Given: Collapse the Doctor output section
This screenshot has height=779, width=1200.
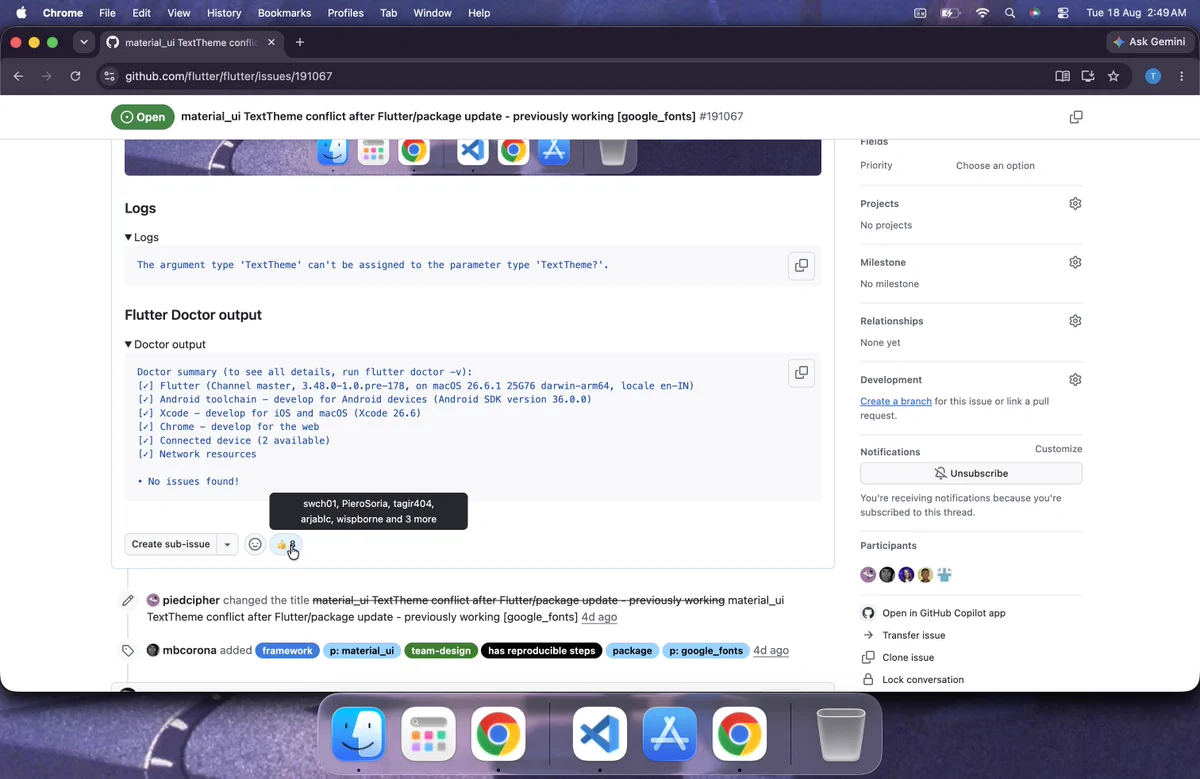Looking at the screenshot, I should 129,344.
